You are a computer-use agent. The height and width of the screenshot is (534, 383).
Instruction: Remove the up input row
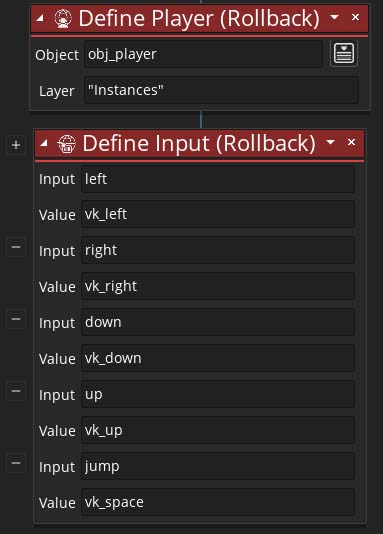point(16,391)
